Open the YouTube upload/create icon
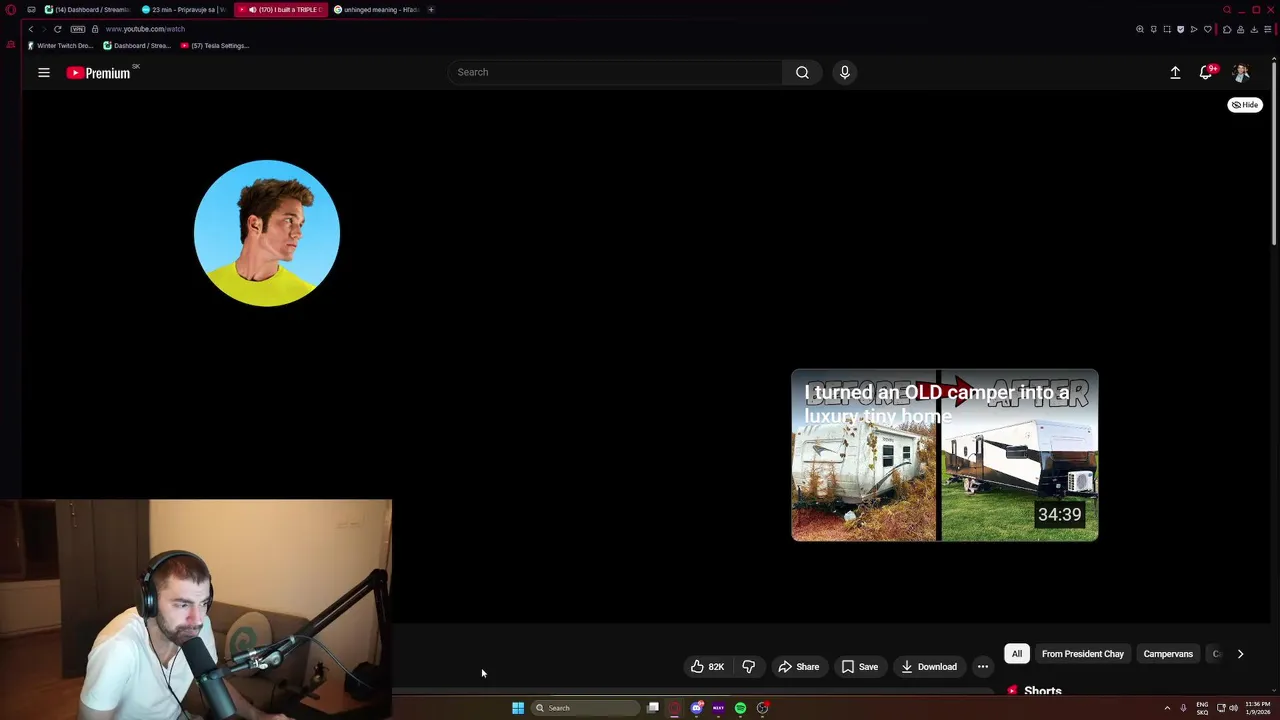 click(1176, 72)
